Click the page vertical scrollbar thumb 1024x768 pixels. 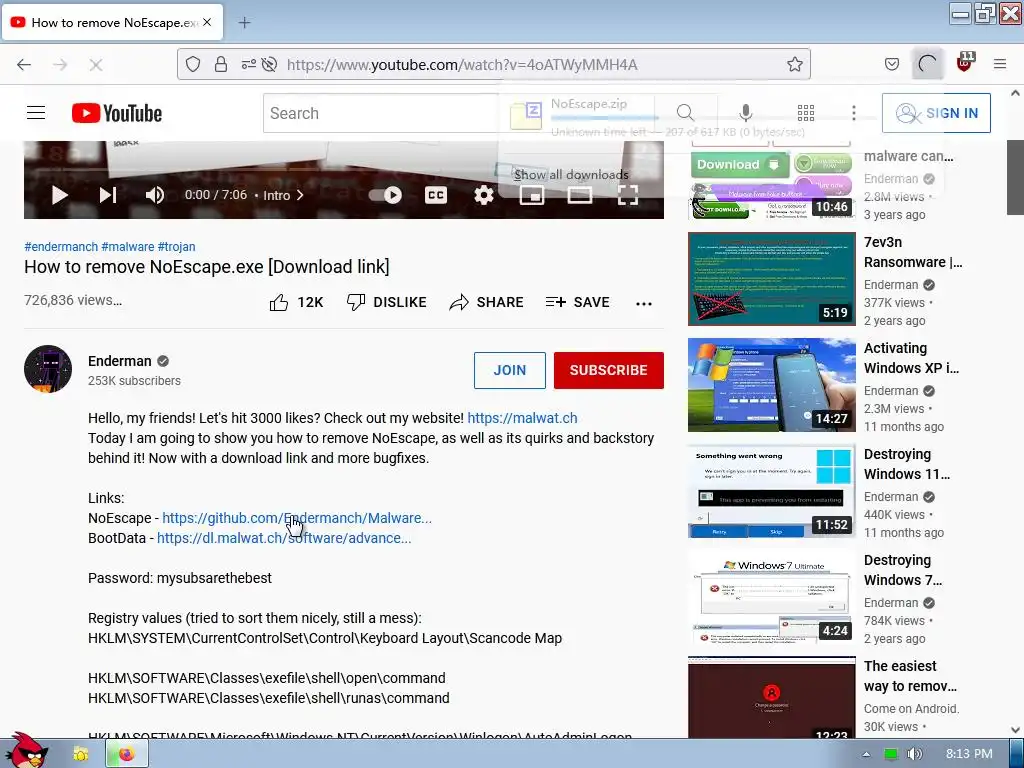[1015, 176]
